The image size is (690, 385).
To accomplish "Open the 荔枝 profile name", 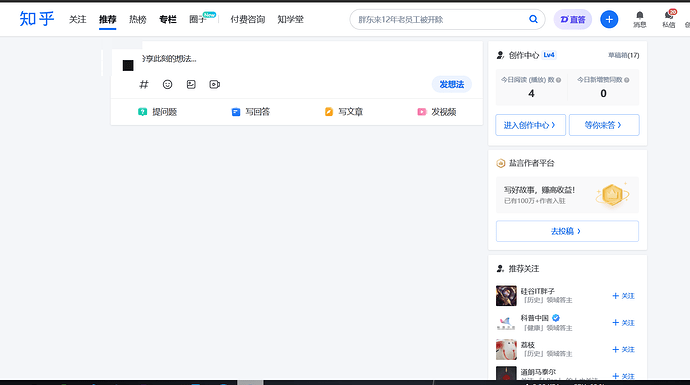I will click(528, 345).
